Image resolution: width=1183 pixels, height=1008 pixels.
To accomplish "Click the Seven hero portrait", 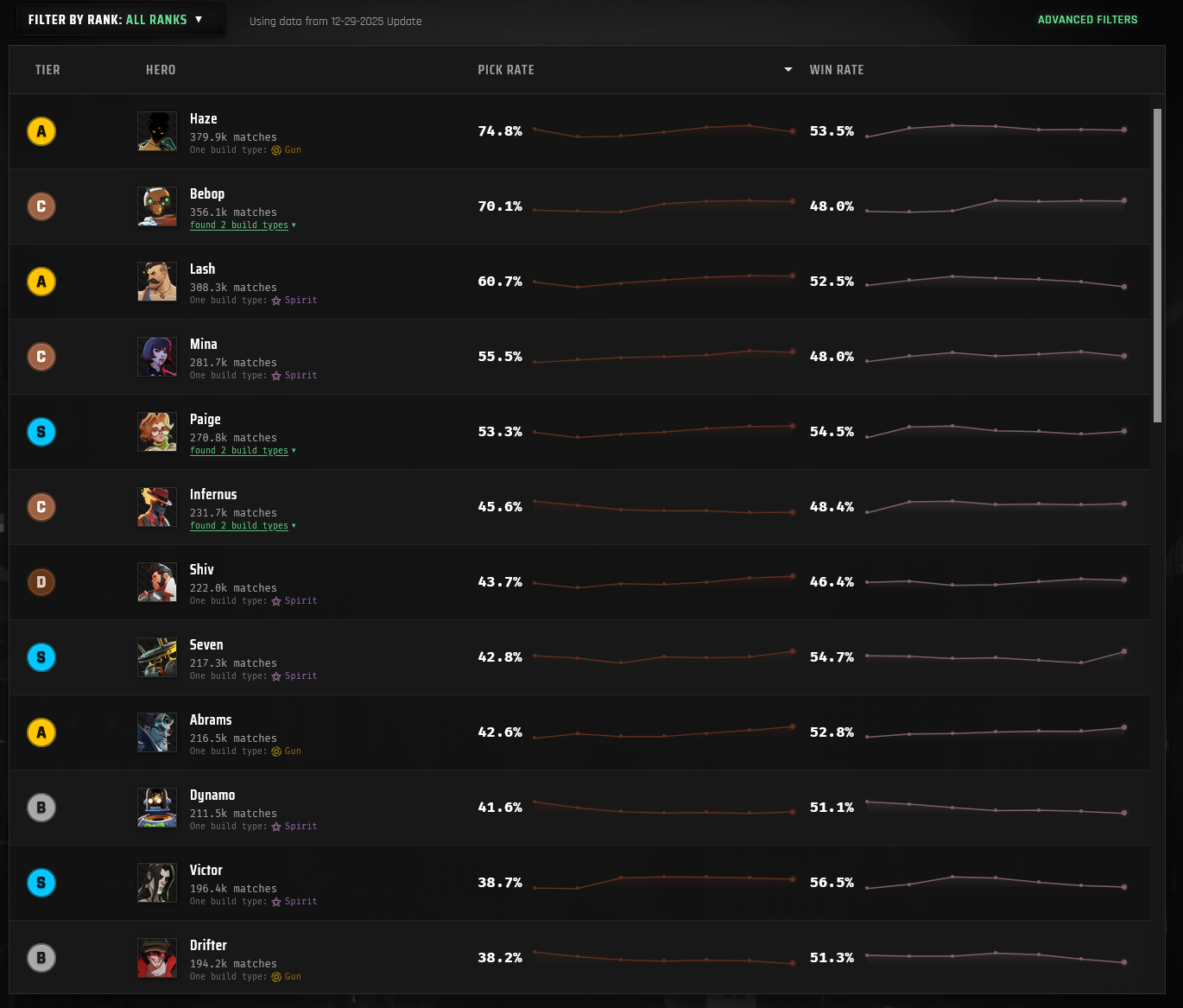I will point(157,657).
